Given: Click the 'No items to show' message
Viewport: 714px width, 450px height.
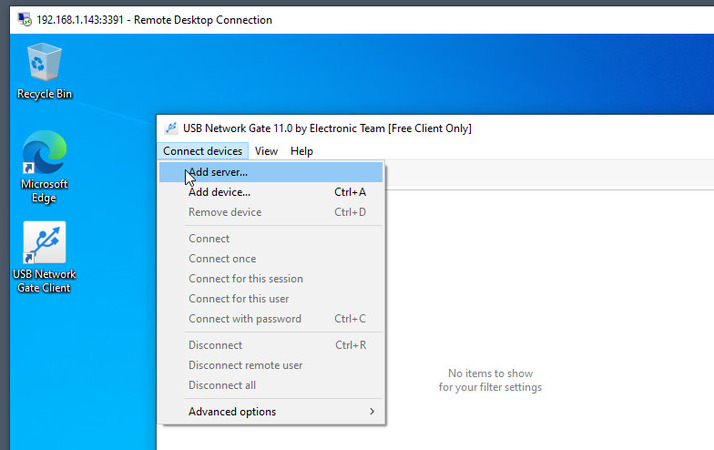Looking at the screenshot, I should click(x=490, y=380).
